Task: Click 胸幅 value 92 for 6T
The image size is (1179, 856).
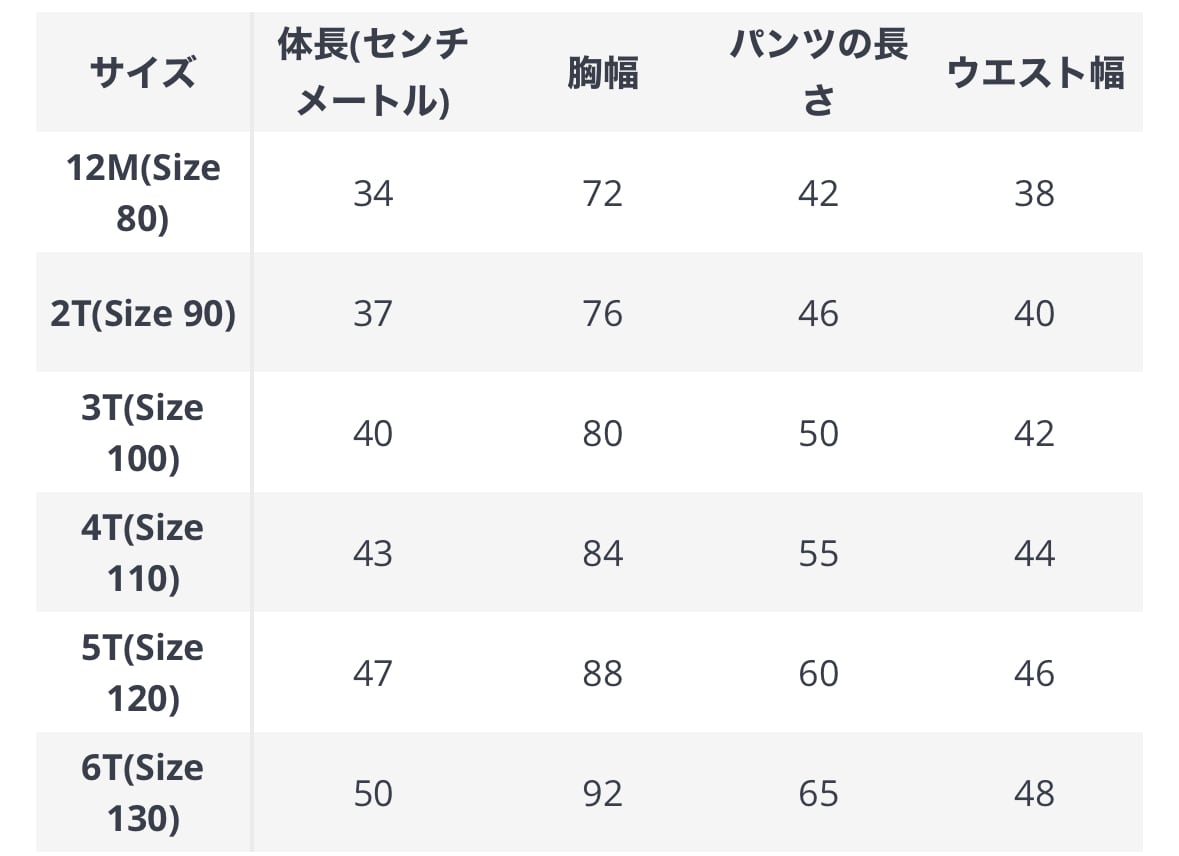Action: 602,793
